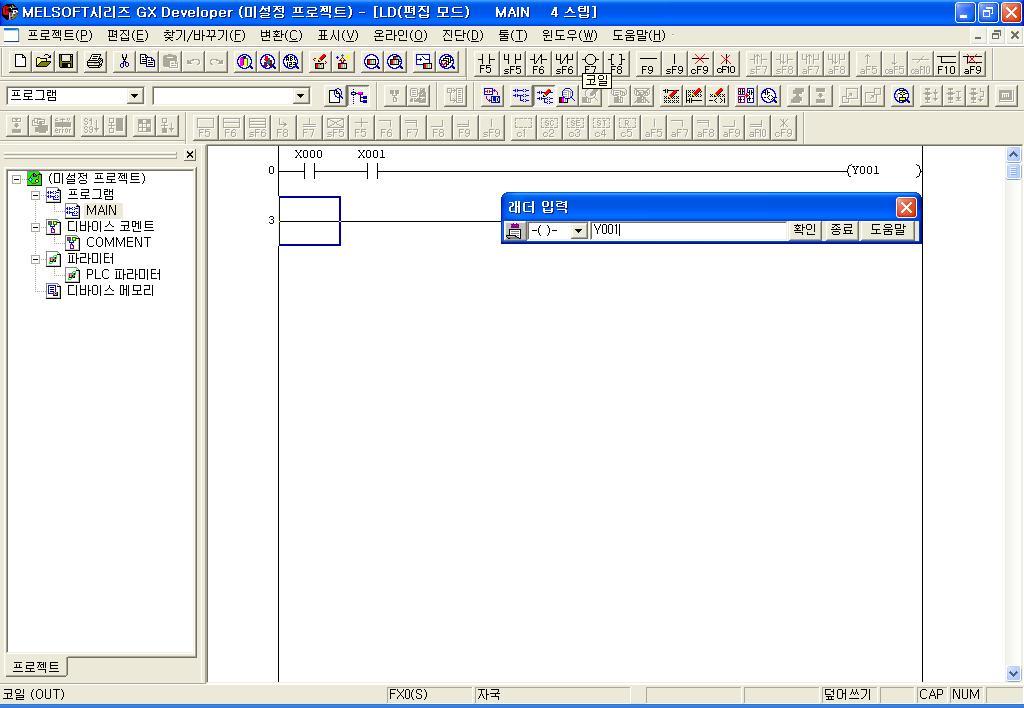This screenshot has height=708, width=1024.
Task: Select COMMENT in the project tree
Action: 118,242
